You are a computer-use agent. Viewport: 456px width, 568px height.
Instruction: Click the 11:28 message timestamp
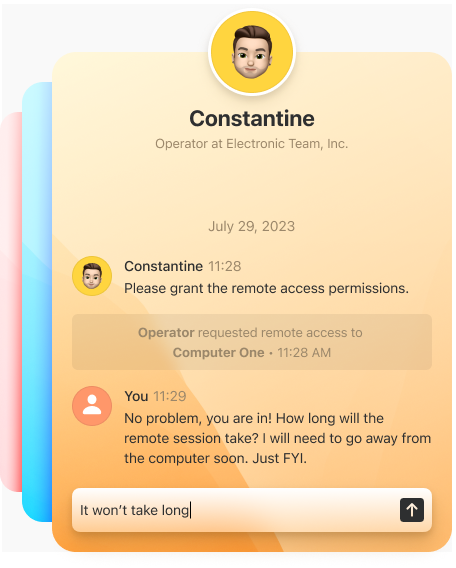pos(225,266)
